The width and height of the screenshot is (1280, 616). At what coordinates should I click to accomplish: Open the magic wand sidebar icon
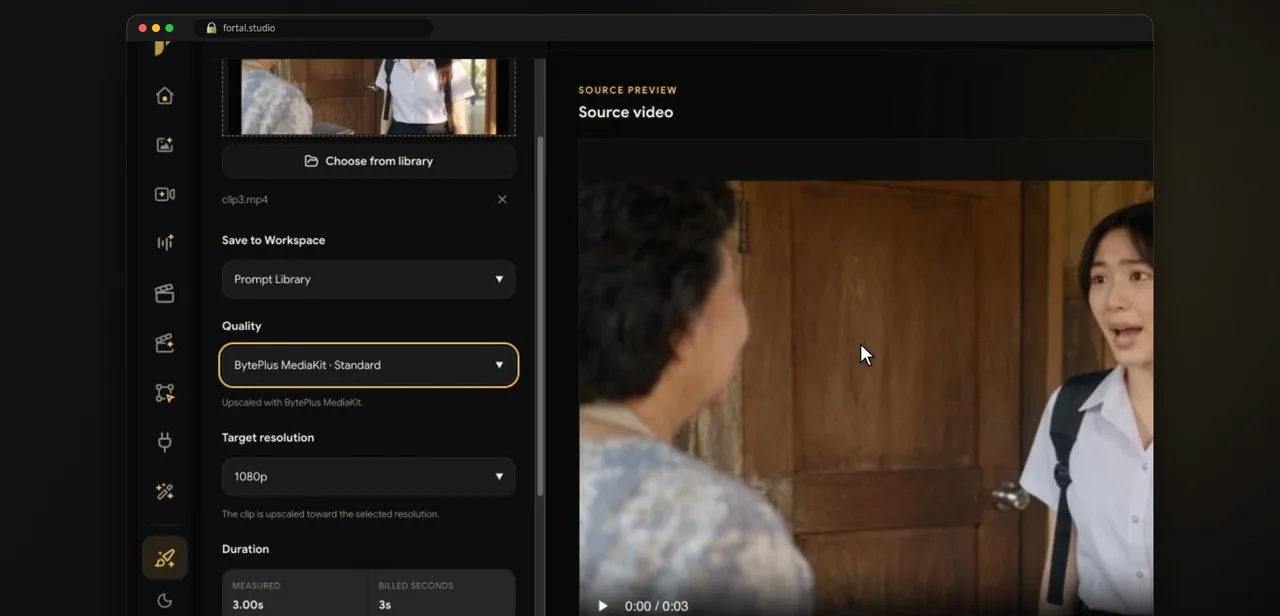point(165,492)
